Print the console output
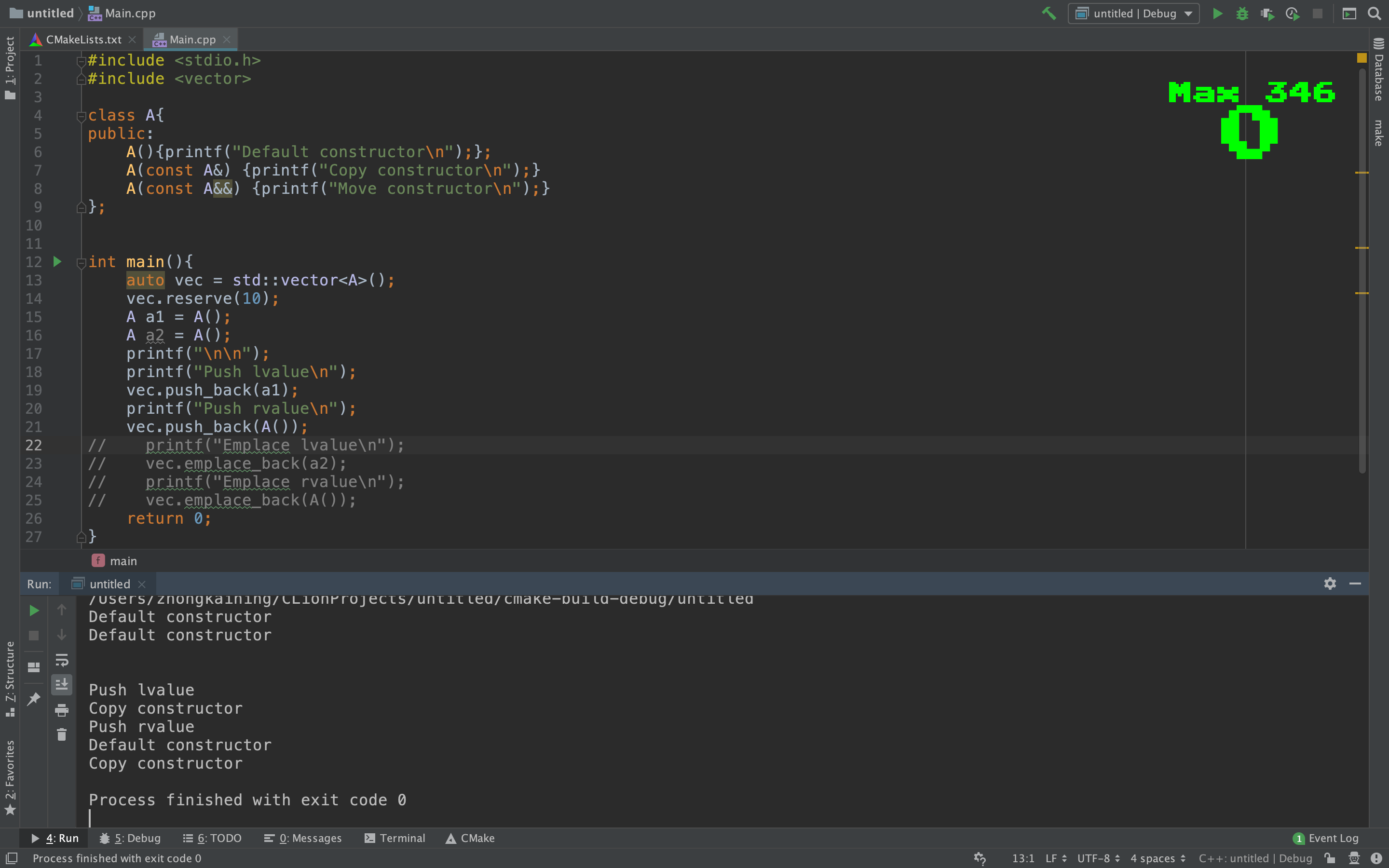1389x868 pixels. point(61,710)
